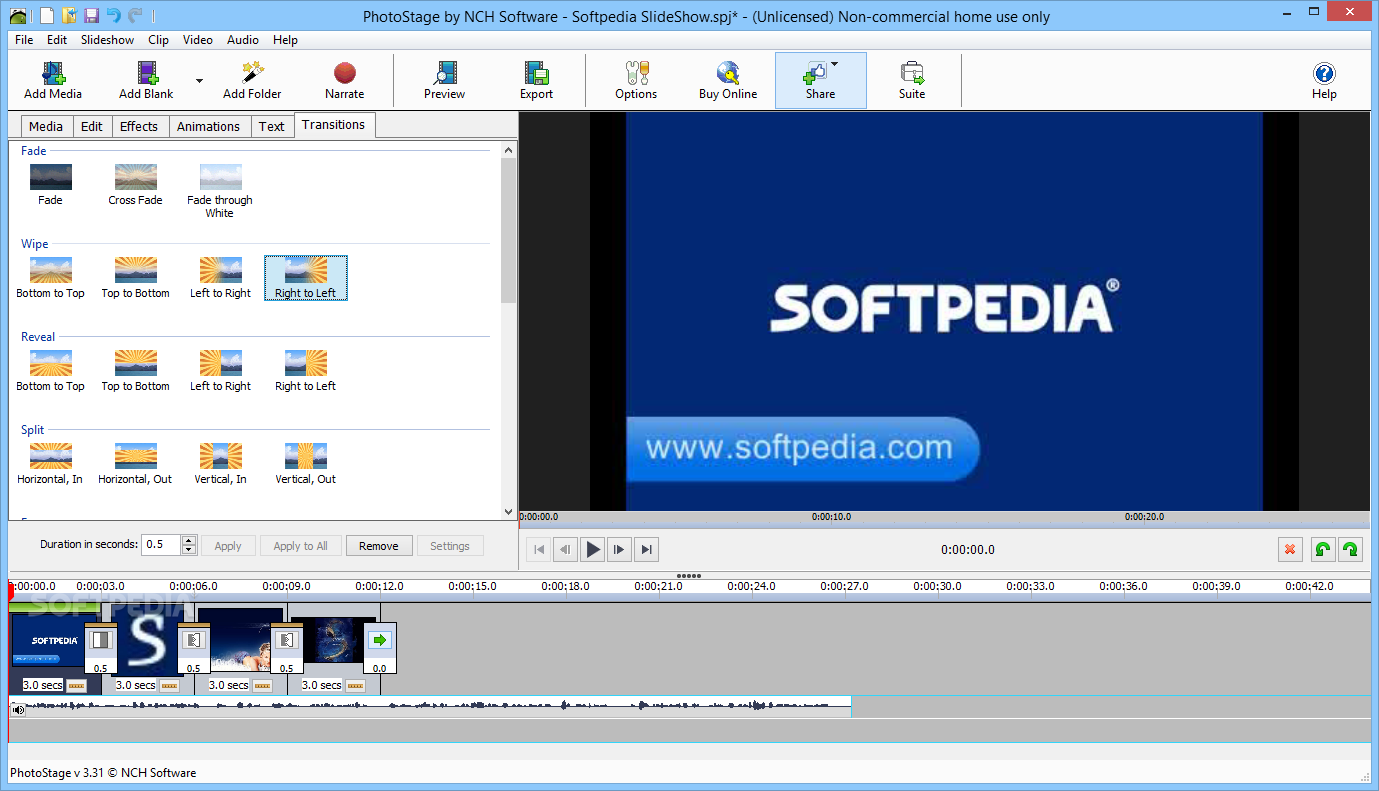Open the Clip menu
The width and height of the screenshot is (1379, 791).
[x=158, y=40]
